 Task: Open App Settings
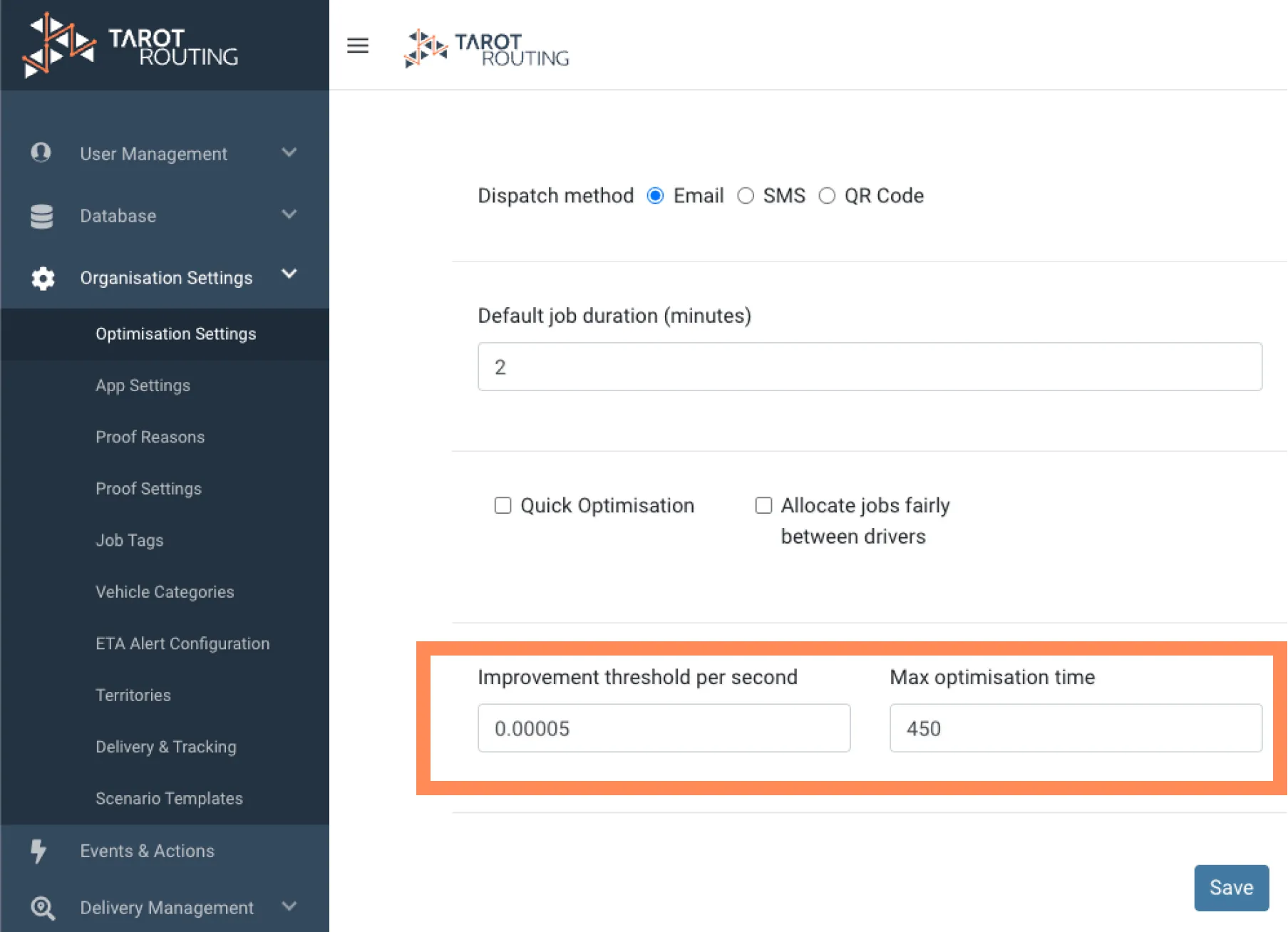[143, 385]
